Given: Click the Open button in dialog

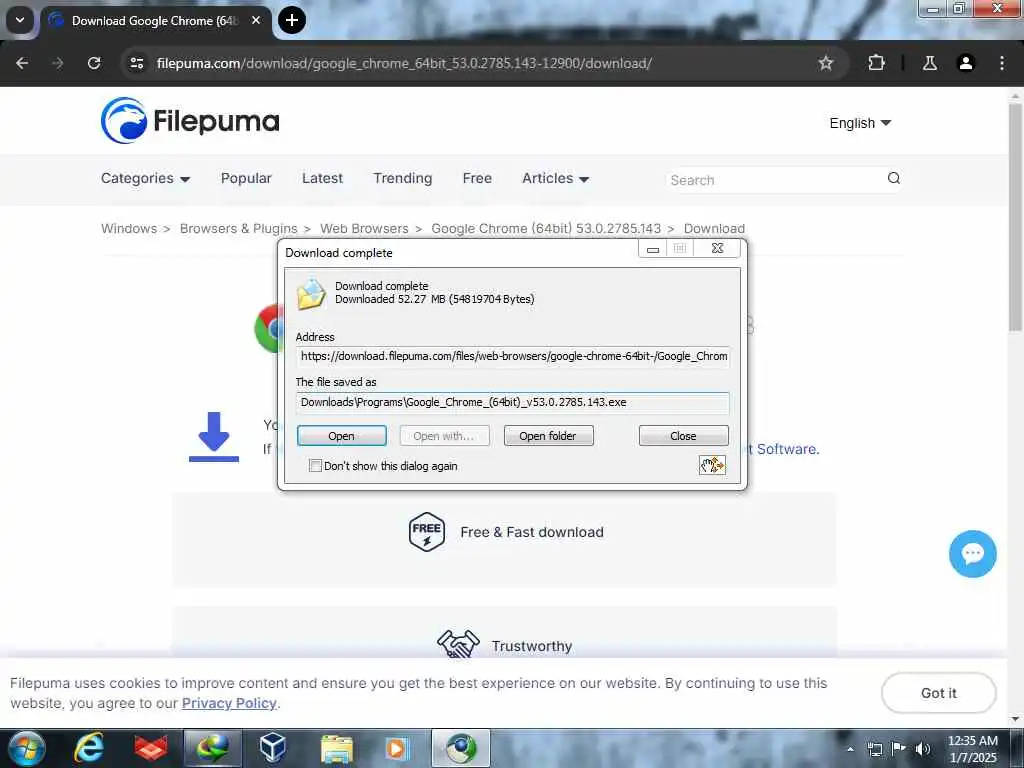Looking at the screenshot, I should click(342, 436).
